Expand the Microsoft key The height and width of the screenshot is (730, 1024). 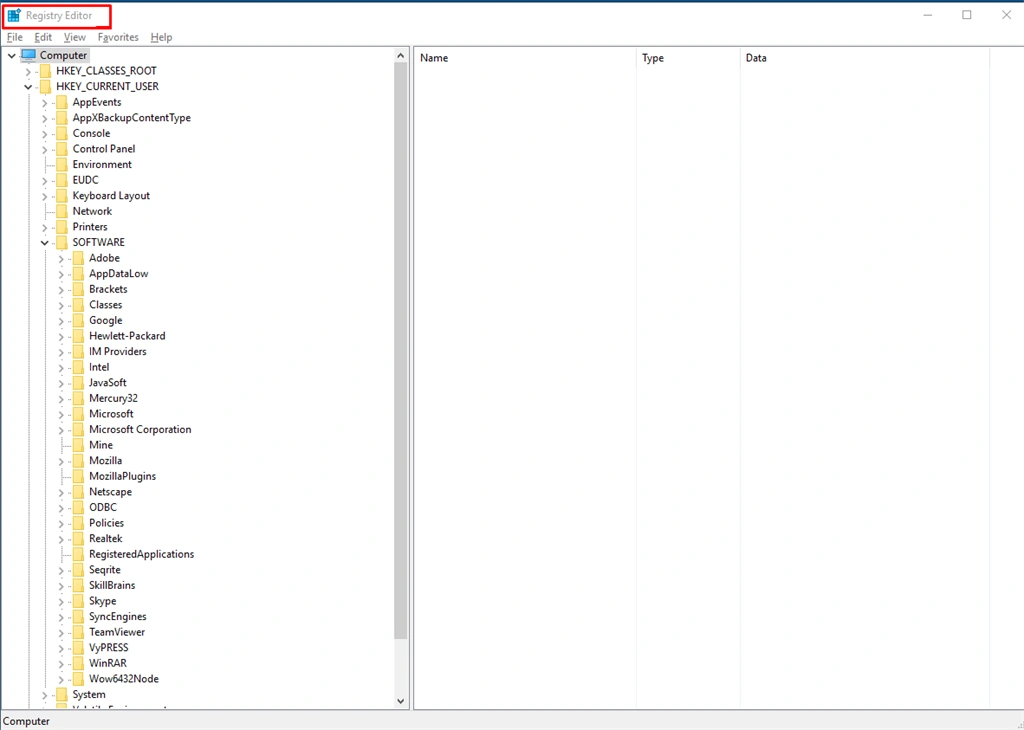click(61, 415)
